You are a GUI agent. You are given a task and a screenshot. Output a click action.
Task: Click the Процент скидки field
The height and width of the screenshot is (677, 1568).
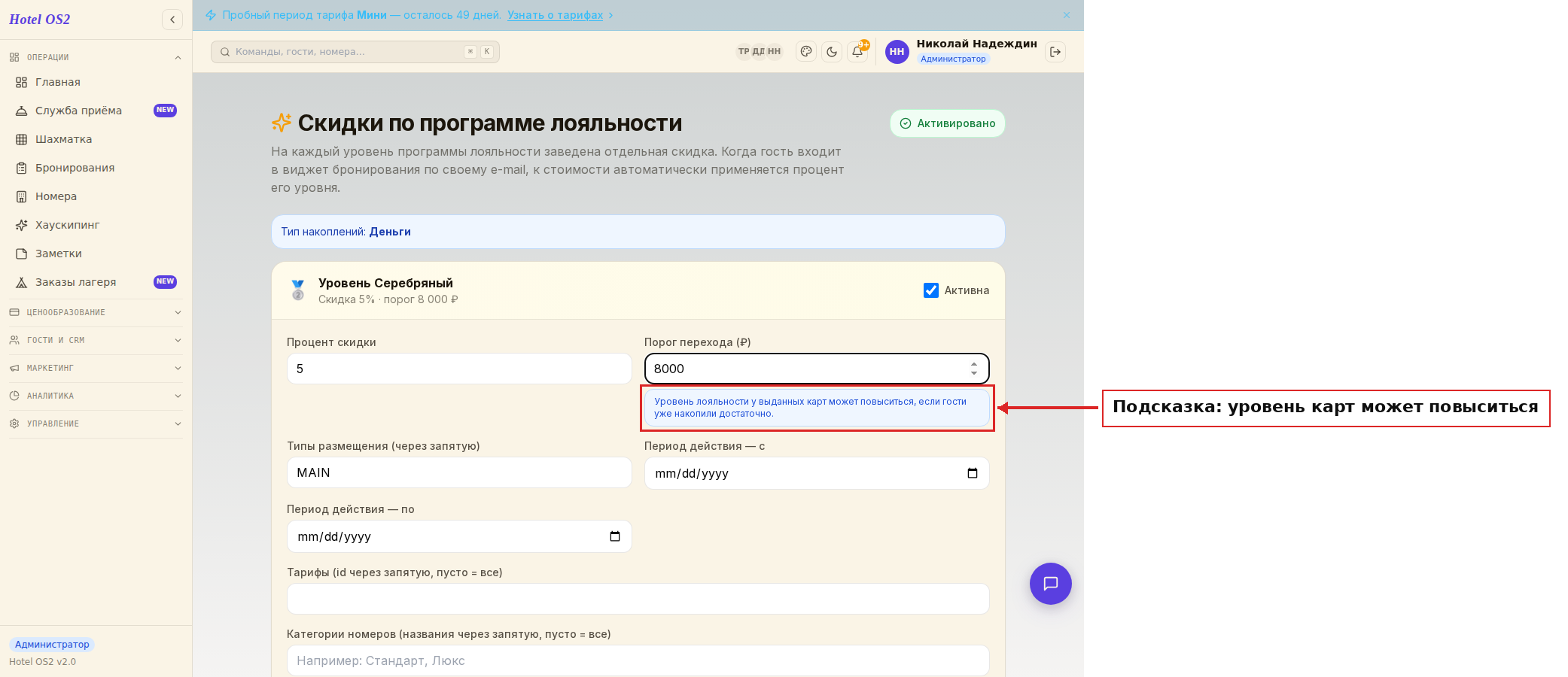[x=459, y=369]
